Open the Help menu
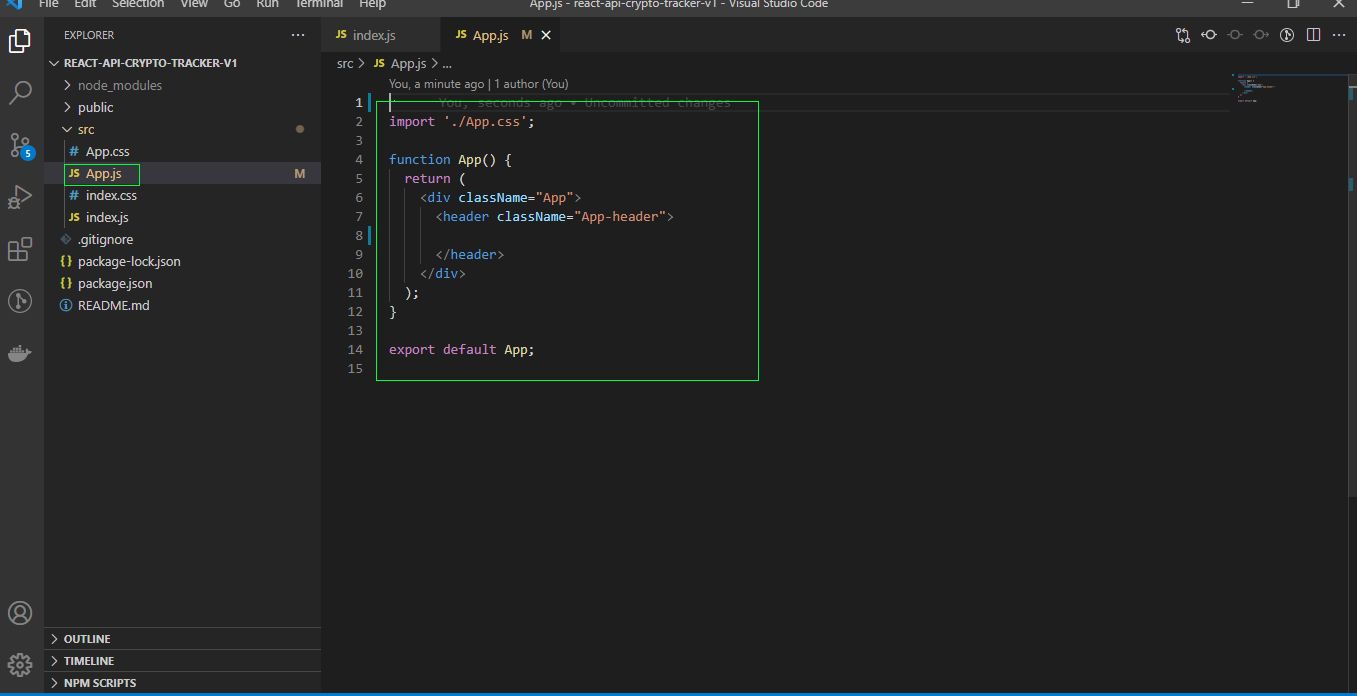The width and height of the screenshot is (1357, 696). [x=372, y=4]
